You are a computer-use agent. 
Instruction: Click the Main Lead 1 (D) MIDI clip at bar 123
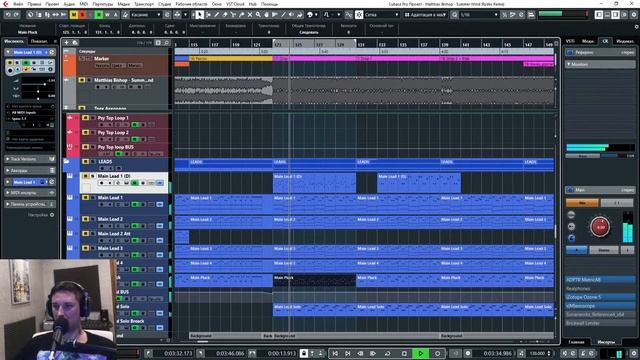(x=314, y=183)
